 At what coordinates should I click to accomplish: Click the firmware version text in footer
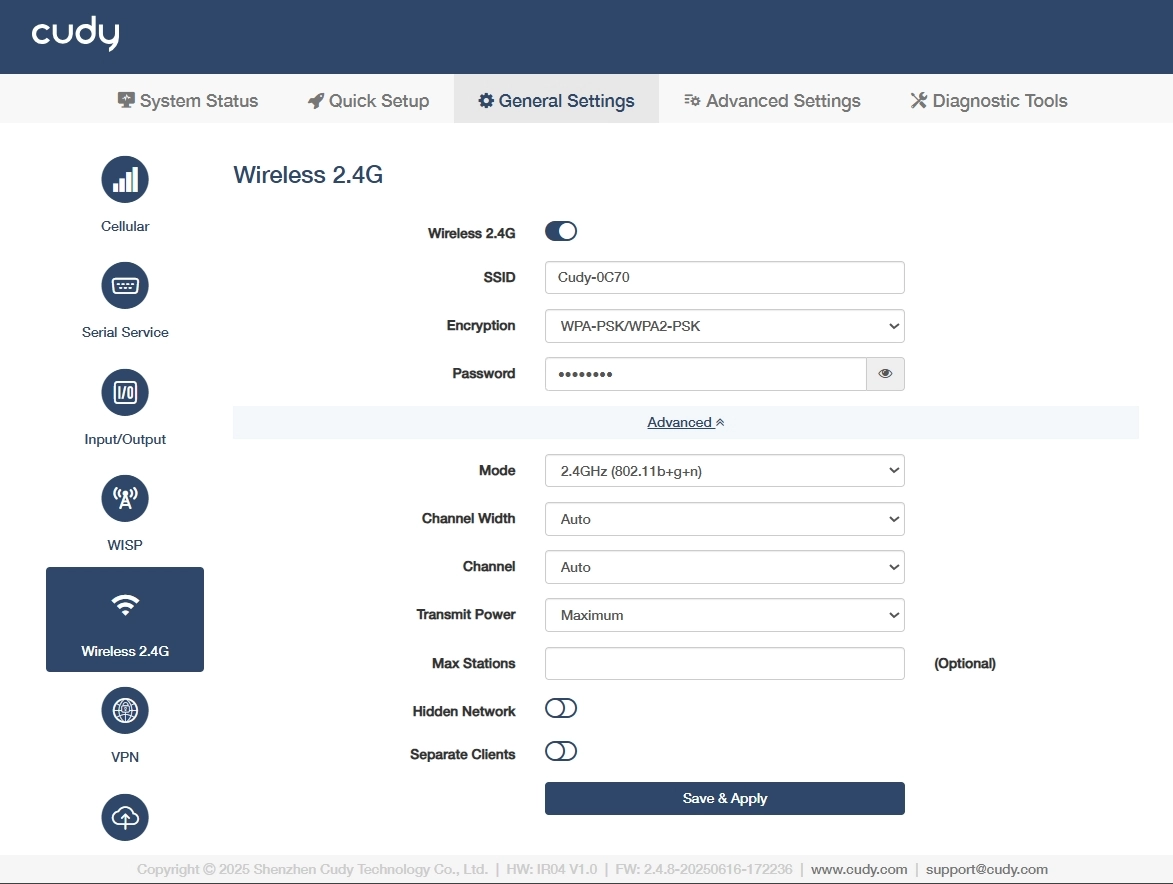[703, 869]
